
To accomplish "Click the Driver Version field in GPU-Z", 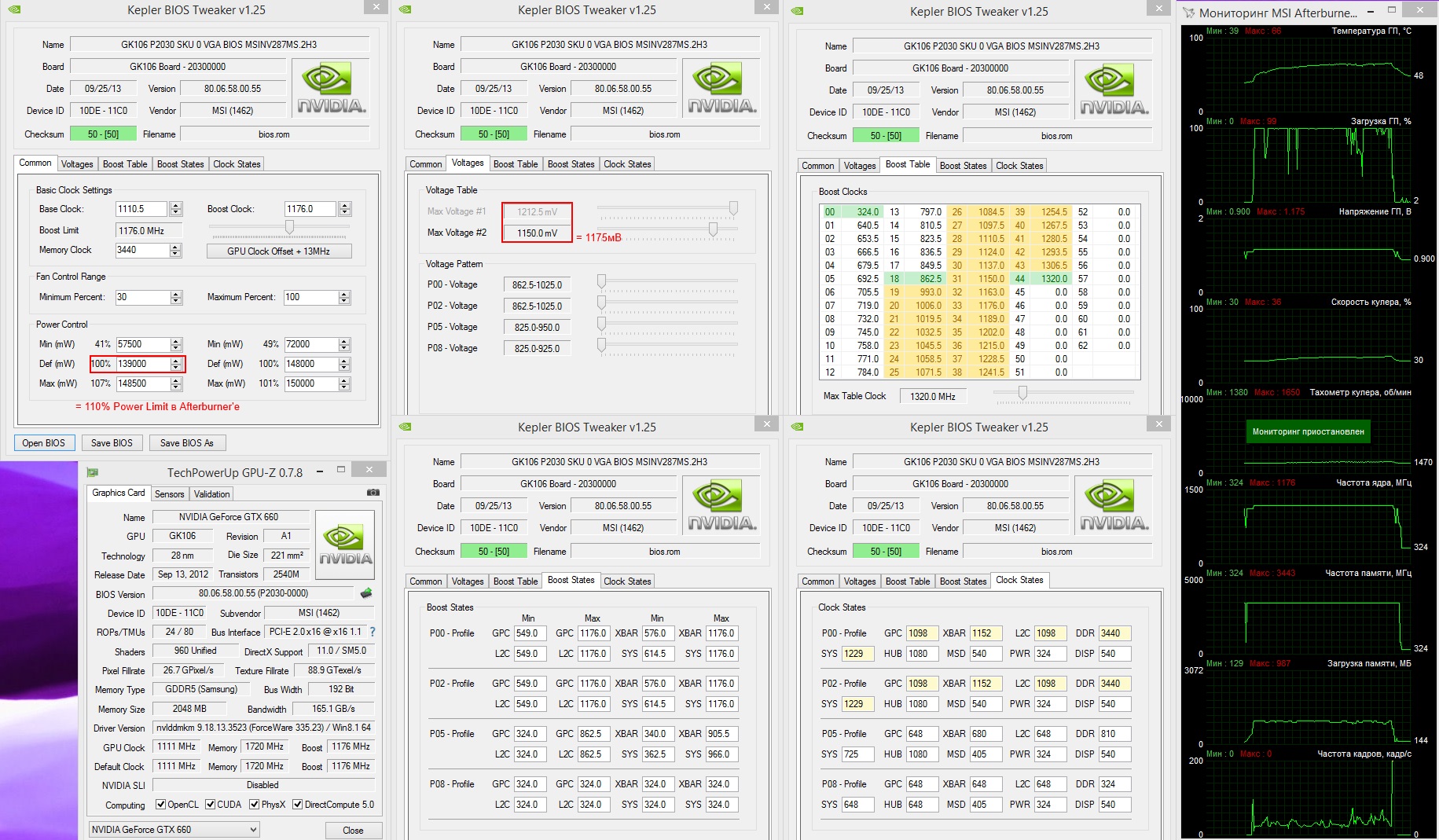I will 263,728.
